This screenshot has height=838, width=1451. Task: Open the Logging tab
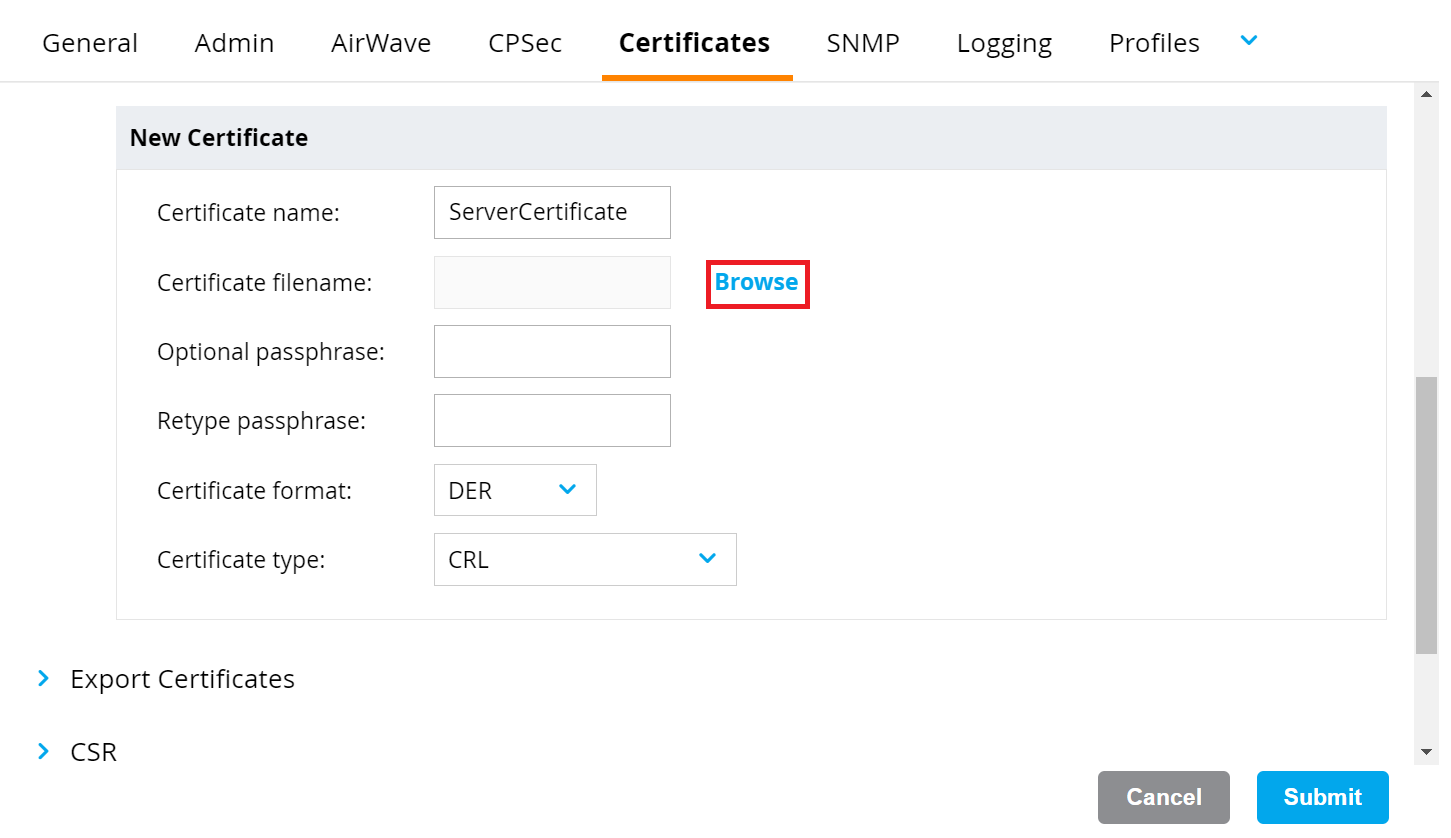[1004, 43]
